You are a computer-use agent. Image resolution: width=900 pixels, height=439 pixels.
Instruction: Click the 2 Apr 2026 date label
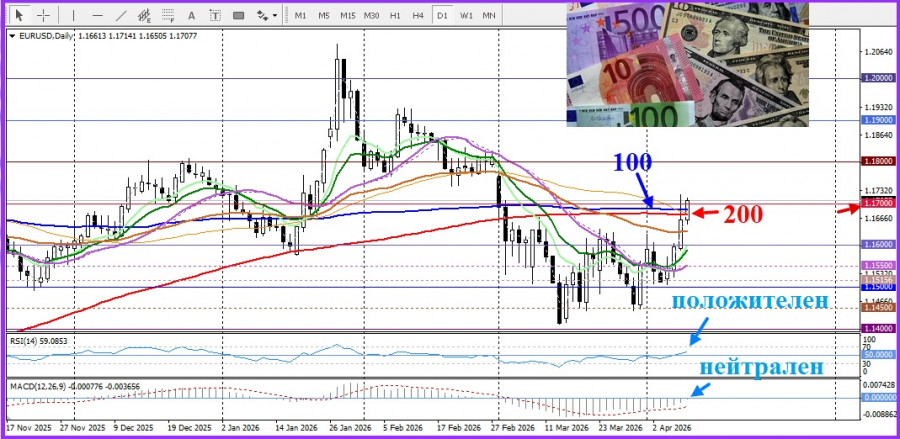[671, 428]
